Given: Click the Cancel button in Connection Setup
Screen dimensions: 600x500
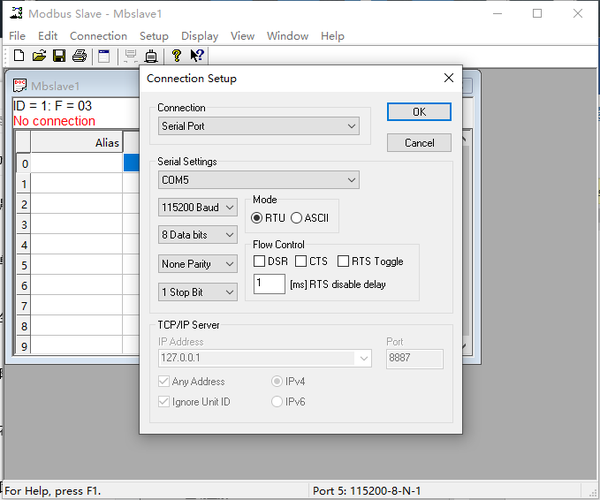Looking at the screenshot, I should click(419, 143).
